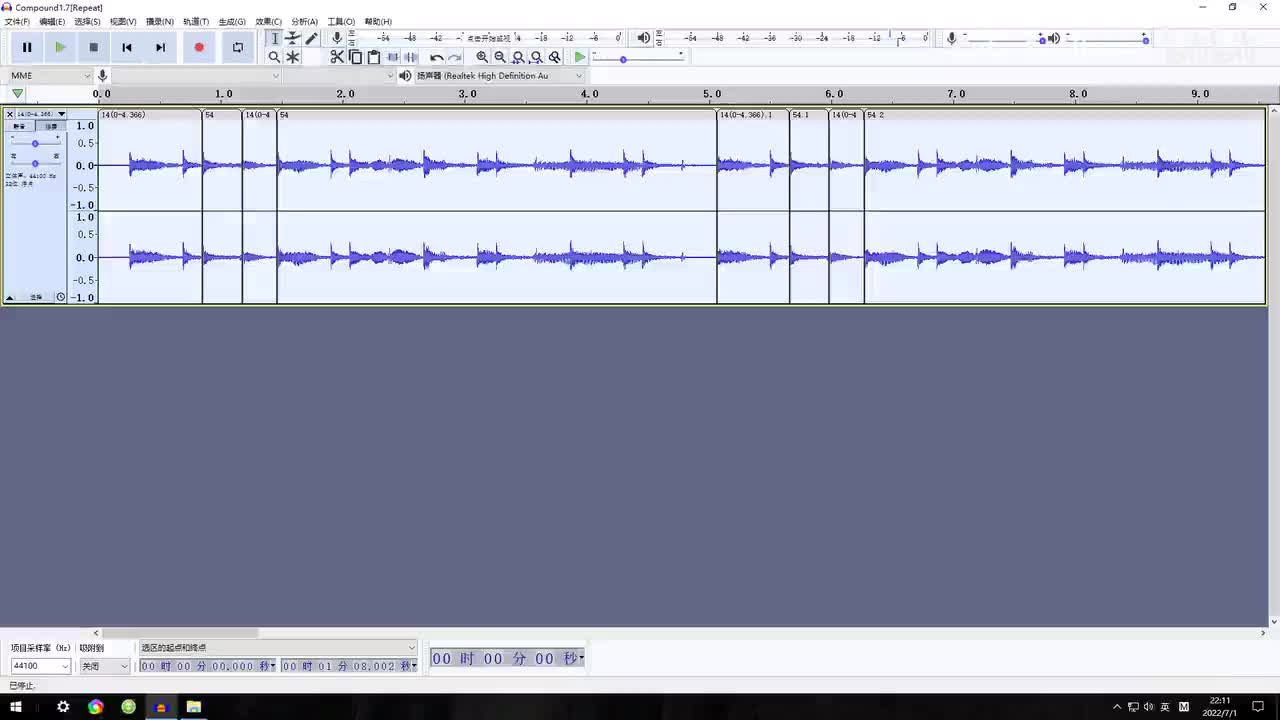Click the Cut scissors icon
Image resolution: width=1280 pixels, height=720 pixels.
pos(337,57)
